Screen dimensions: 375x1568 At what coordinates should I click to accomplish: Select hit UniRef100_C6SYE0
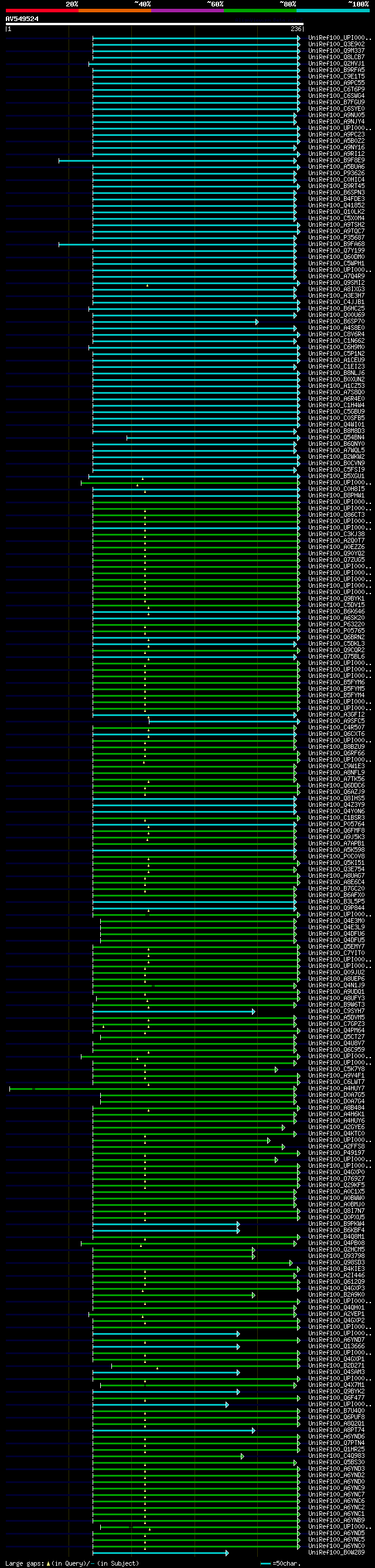click(x=337, y=109)
